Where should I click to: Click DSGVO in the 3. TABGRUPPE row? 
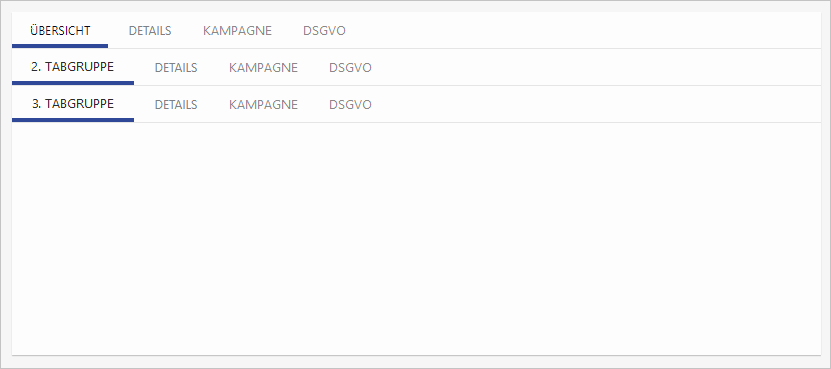[350, 105]
